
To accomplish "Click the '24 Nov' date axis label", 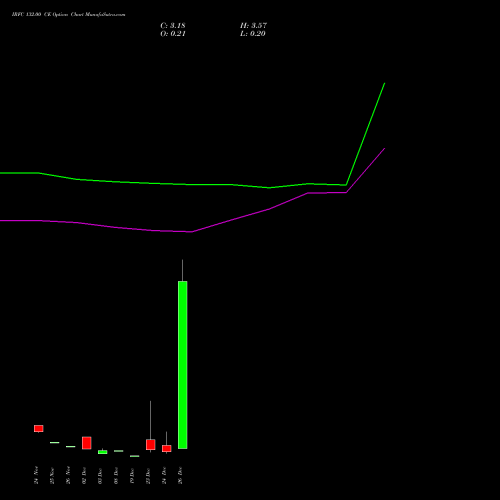I will 36,475.
